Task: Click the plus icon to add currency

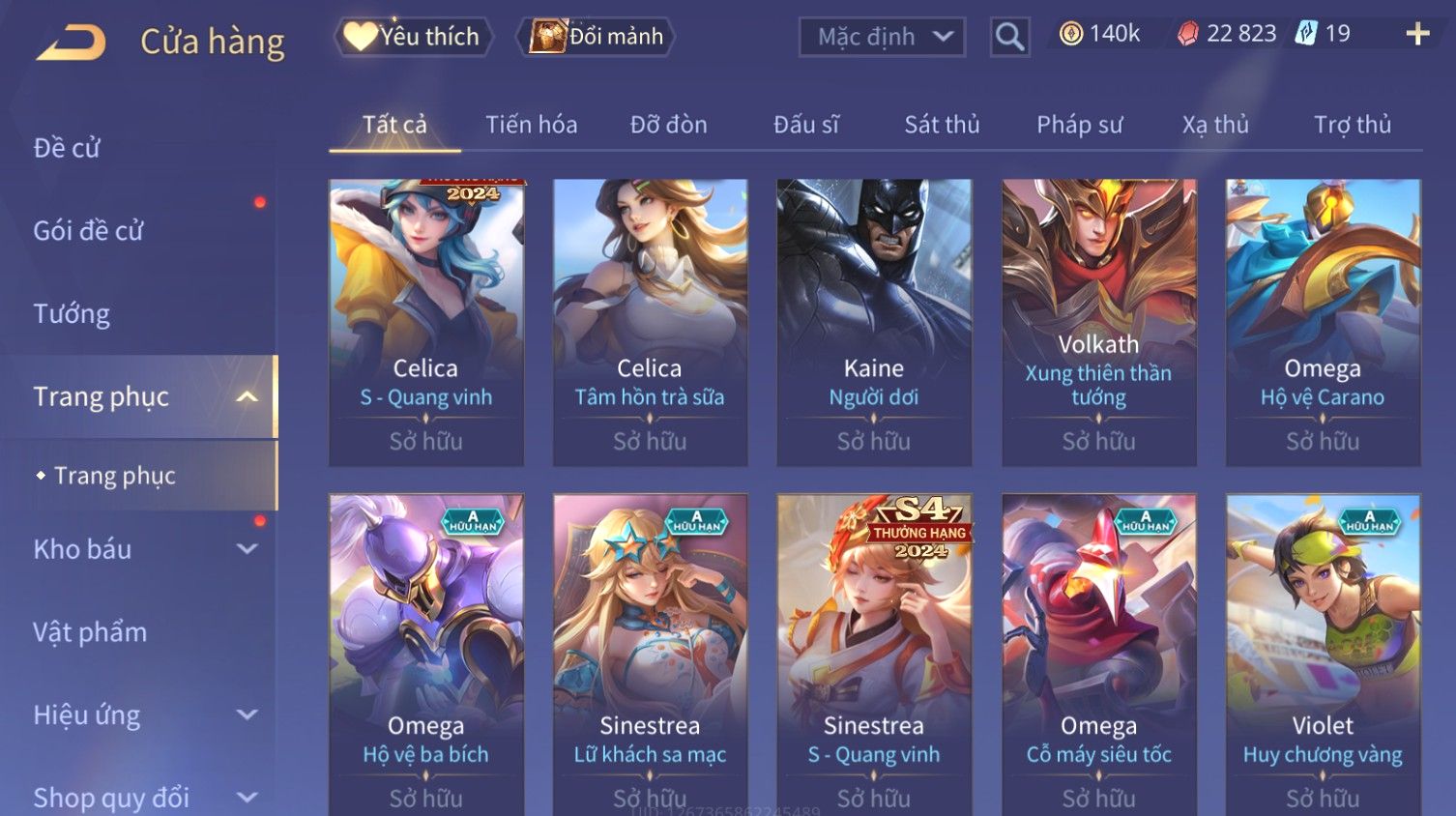Action: pos(1417,35)
